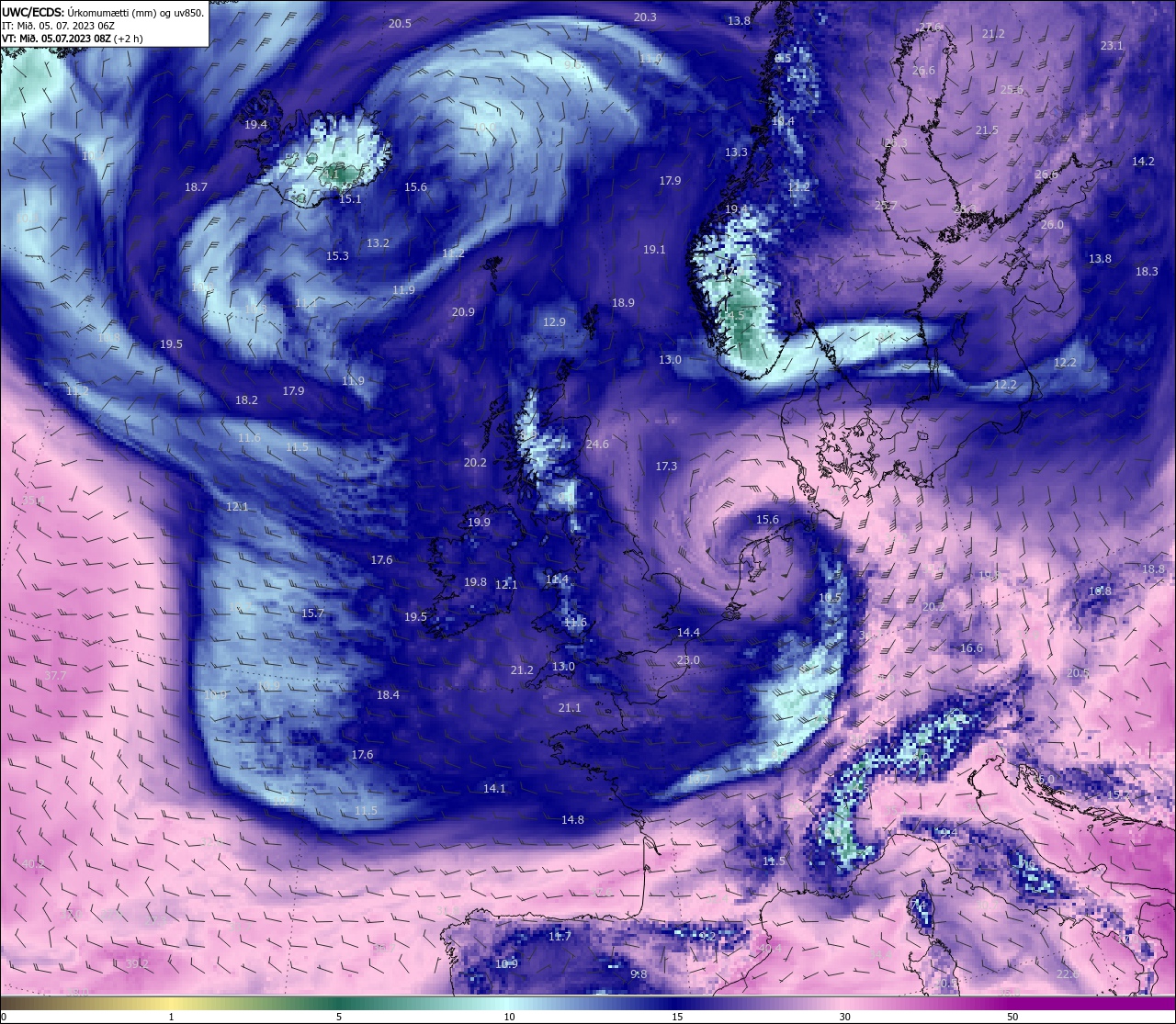Click the '50' label on color scale

(1012, 1017)
